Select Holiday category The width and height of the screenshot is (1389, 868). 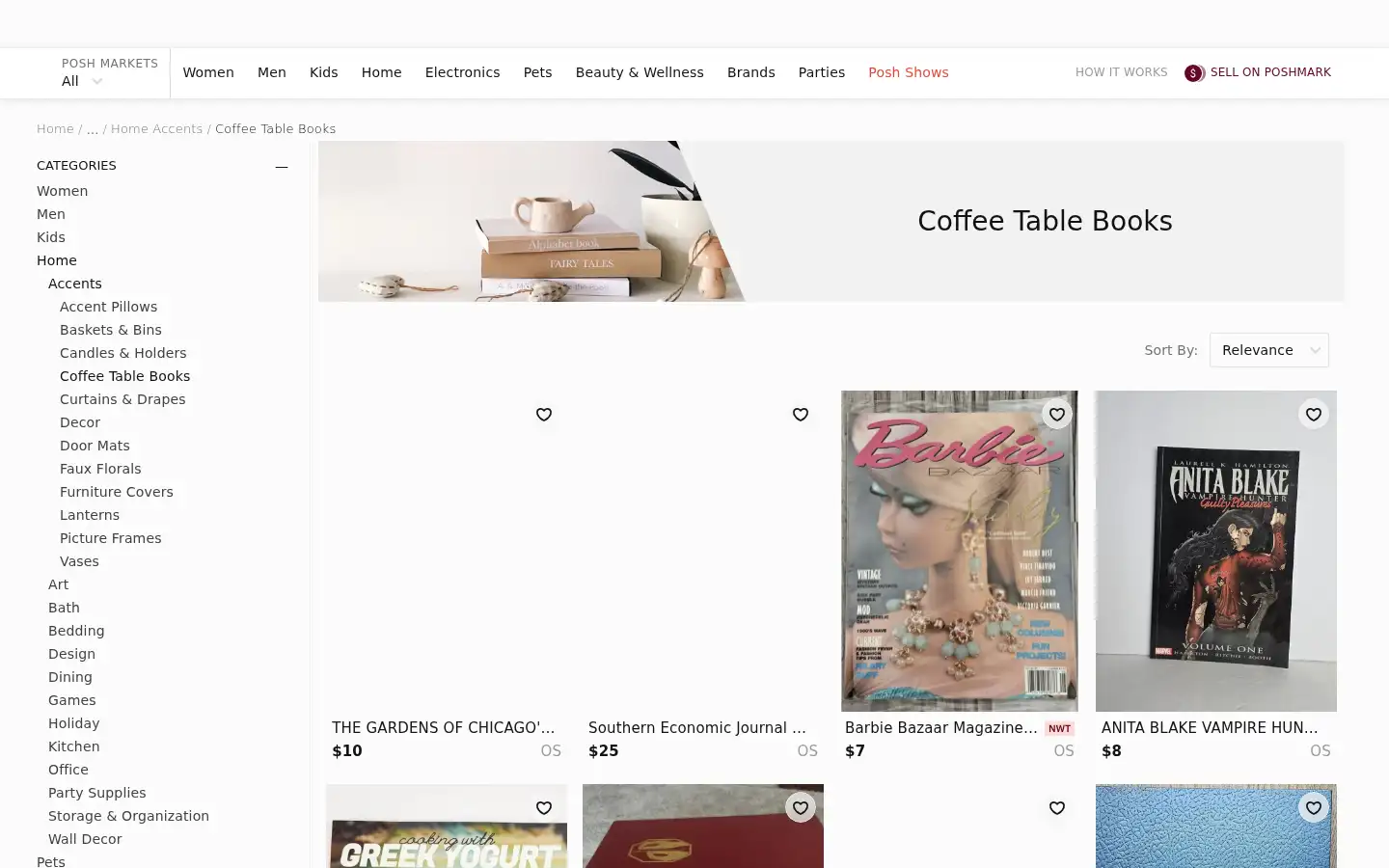[x=74, y=723]
